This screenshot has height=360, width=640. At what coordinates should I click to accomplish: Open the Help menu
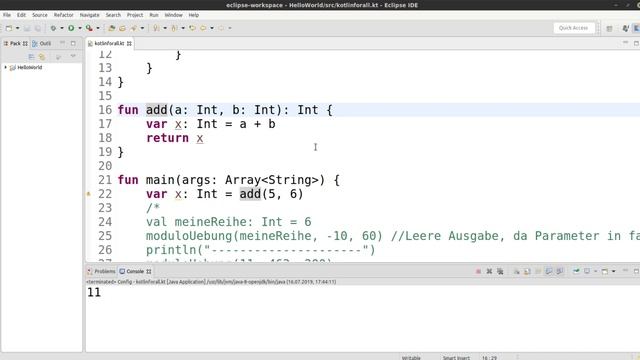point(193,15)
